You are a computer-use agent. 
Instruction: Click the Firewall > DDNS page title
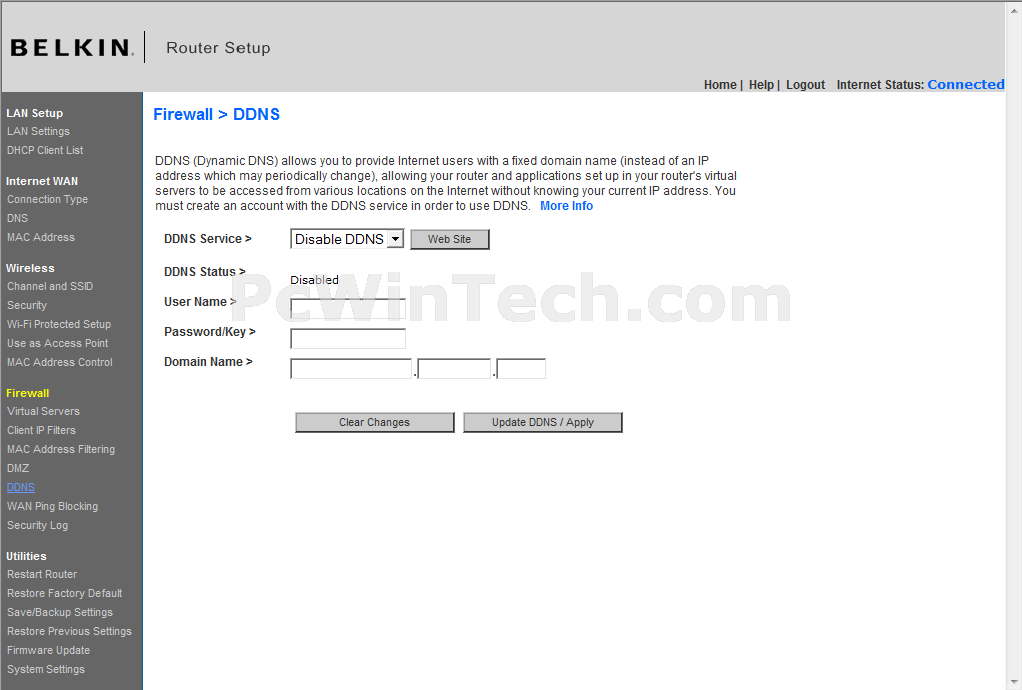(216, 115)
